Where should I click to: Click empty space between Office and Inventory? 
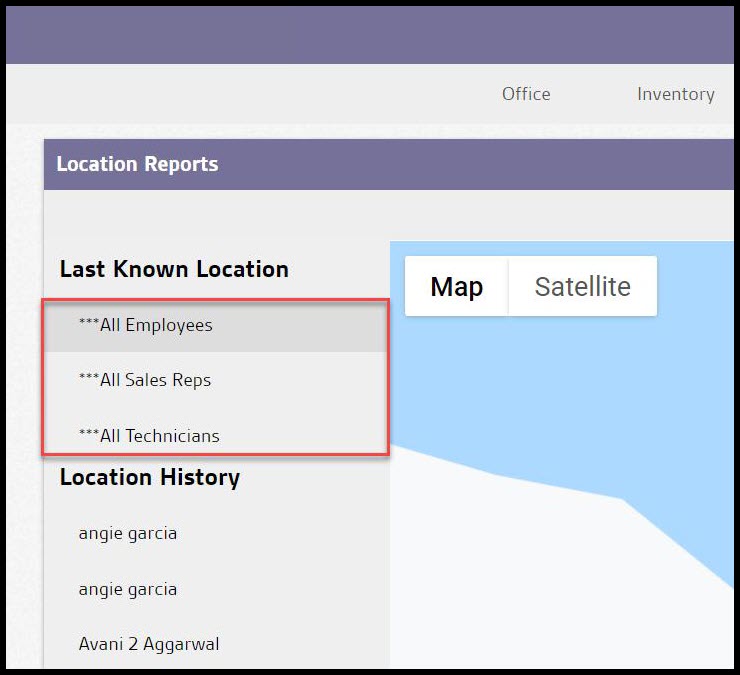[x=594, y=94]
